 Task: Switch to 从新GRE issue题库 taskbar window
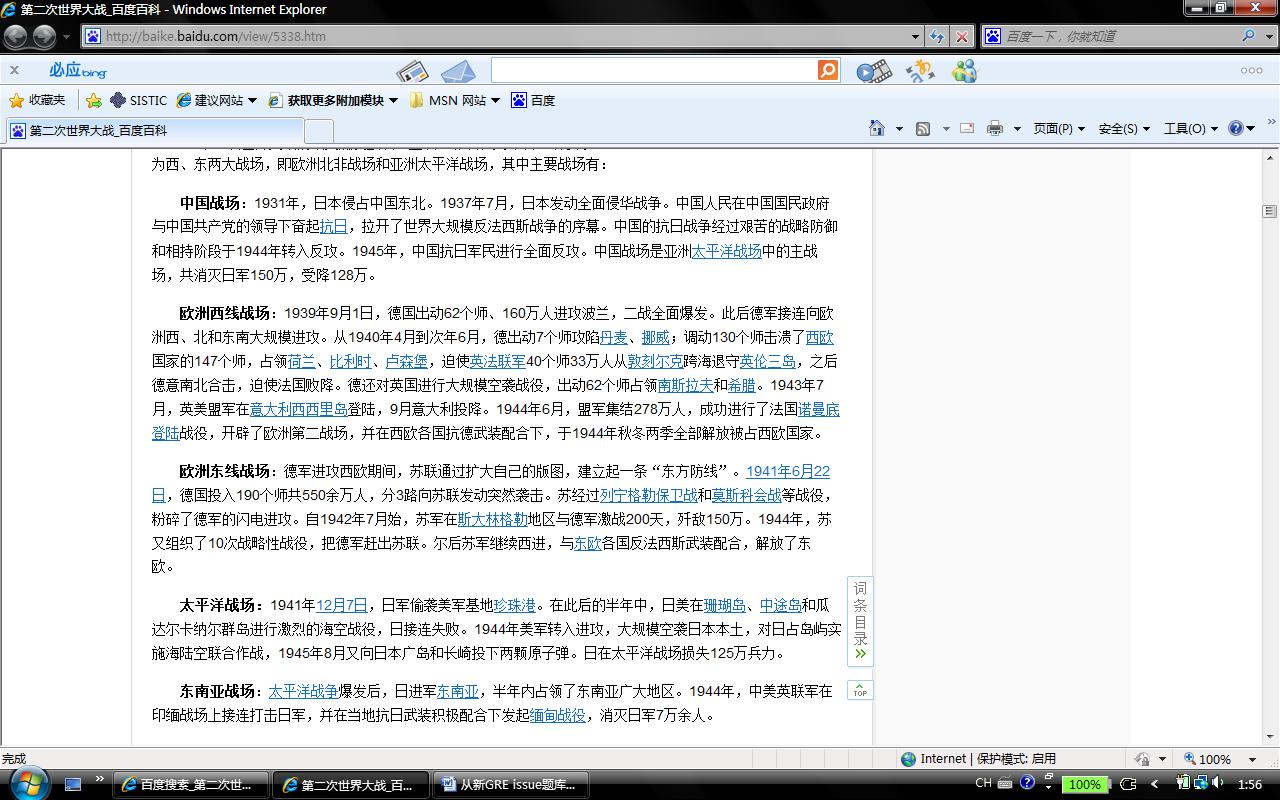510,785
